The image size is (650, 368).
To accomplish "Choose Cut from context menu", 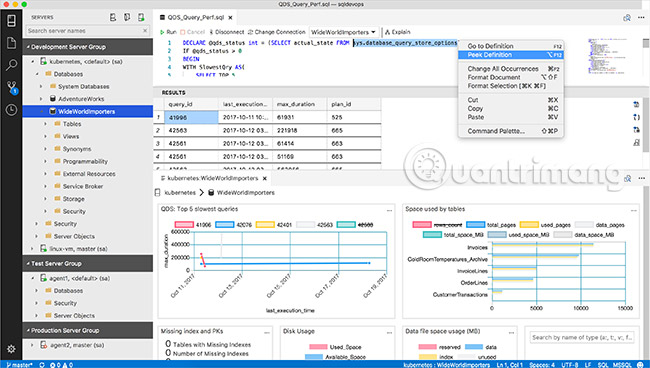I will [x=511, y=100].
